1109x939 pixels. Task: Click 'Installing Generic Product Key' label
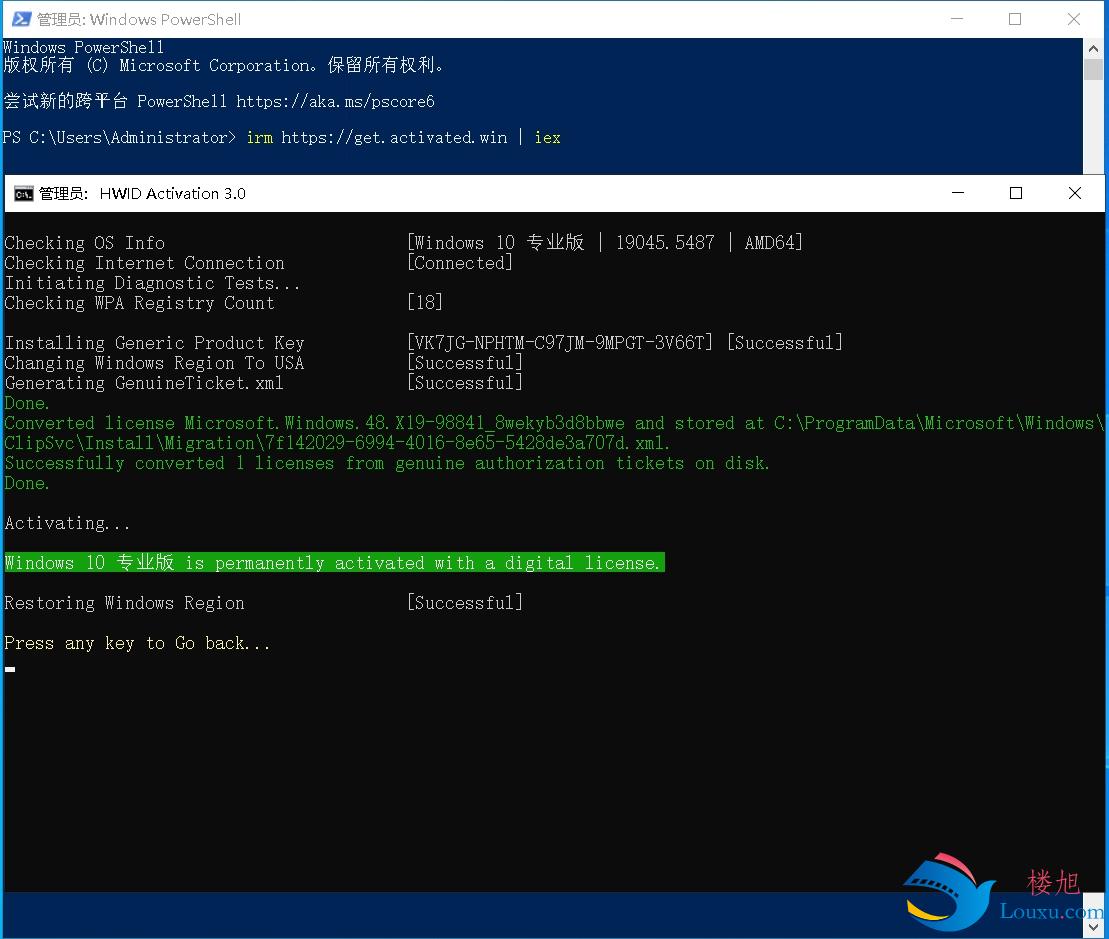click(154, 343)
